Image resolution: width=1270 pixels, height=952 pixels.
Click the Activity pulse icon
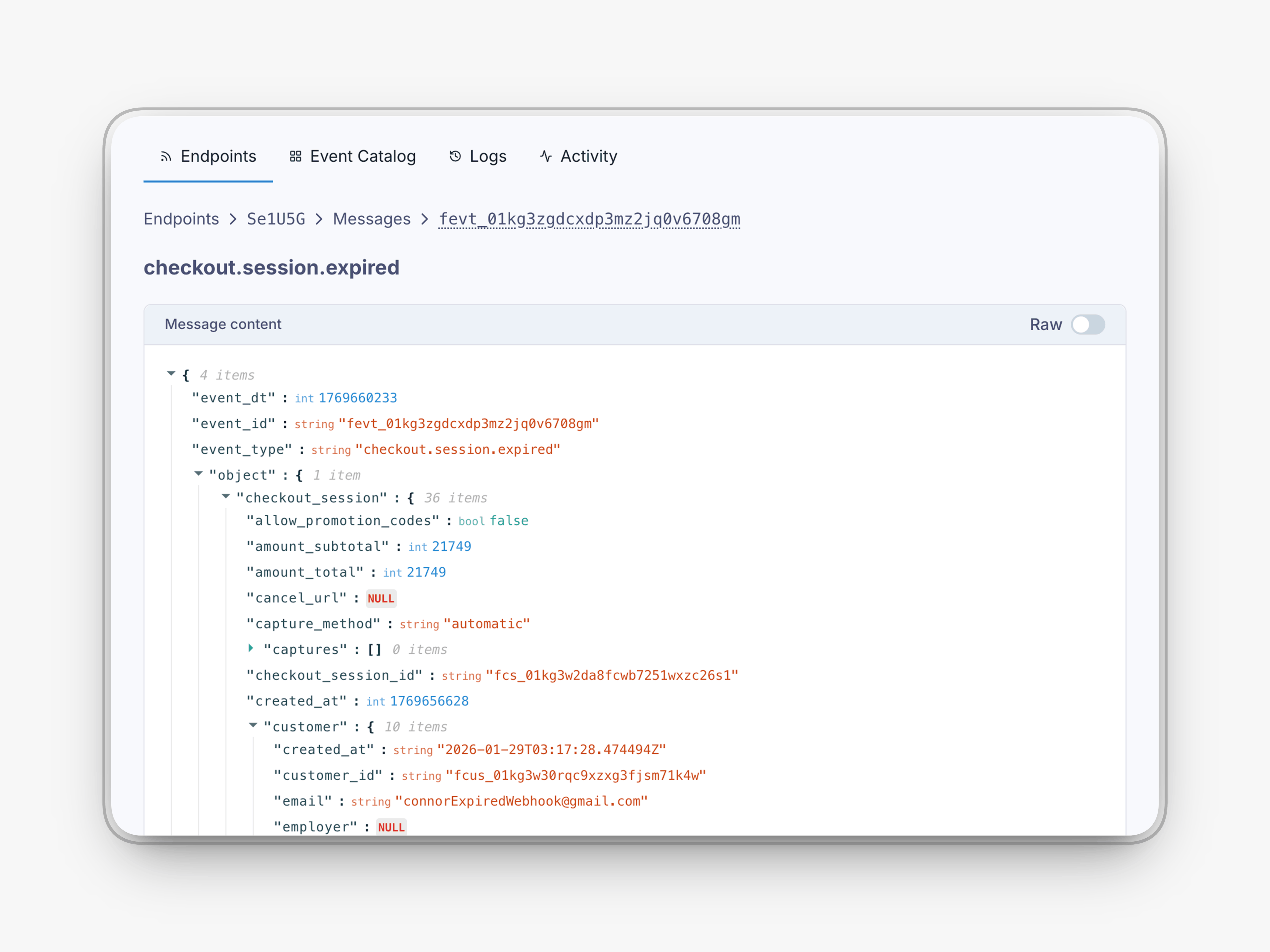tap(545, 157)
